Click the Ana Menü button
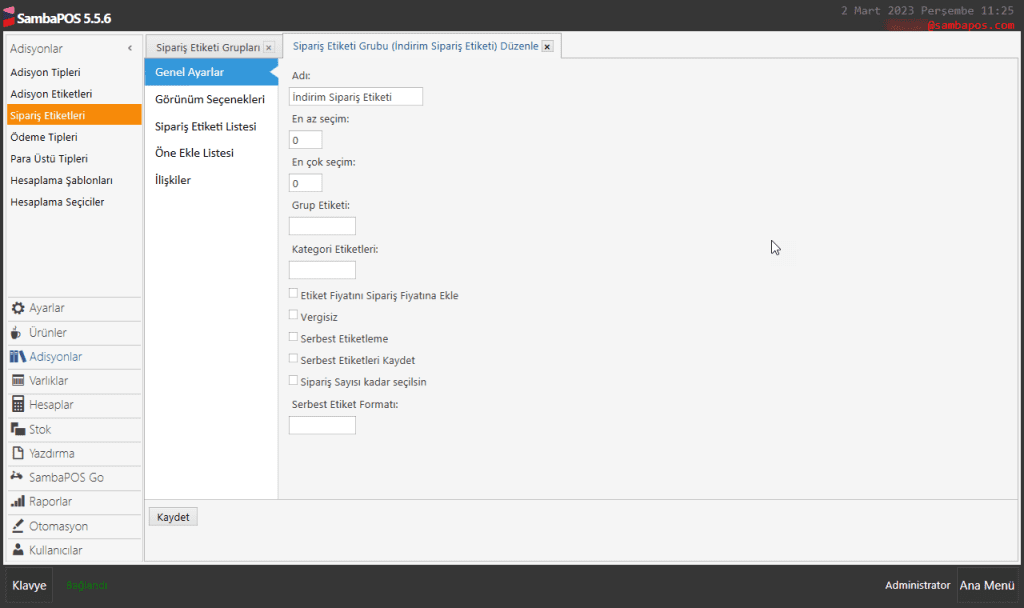Viewport: 1024px width, 608px height. pos(986,586)
